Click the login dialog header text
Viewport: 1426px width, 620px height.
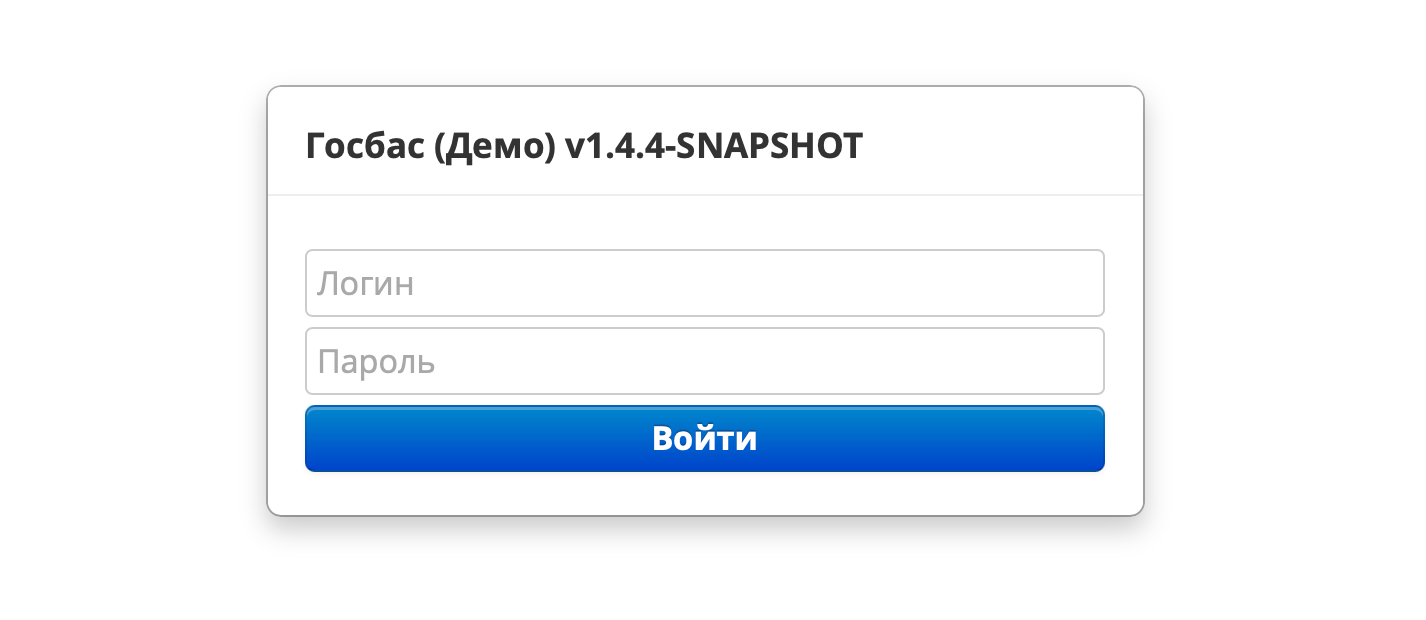(584, 147)
